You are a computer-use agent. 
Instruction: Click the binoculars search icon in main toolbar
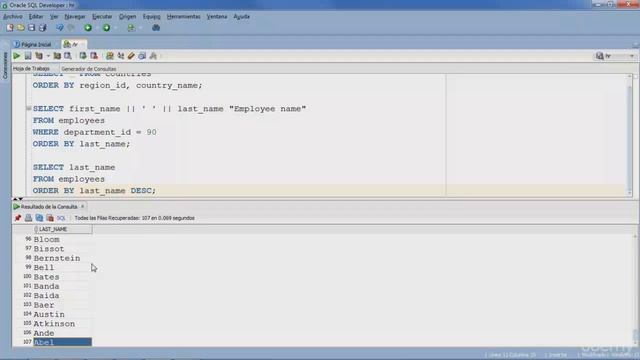156,28
